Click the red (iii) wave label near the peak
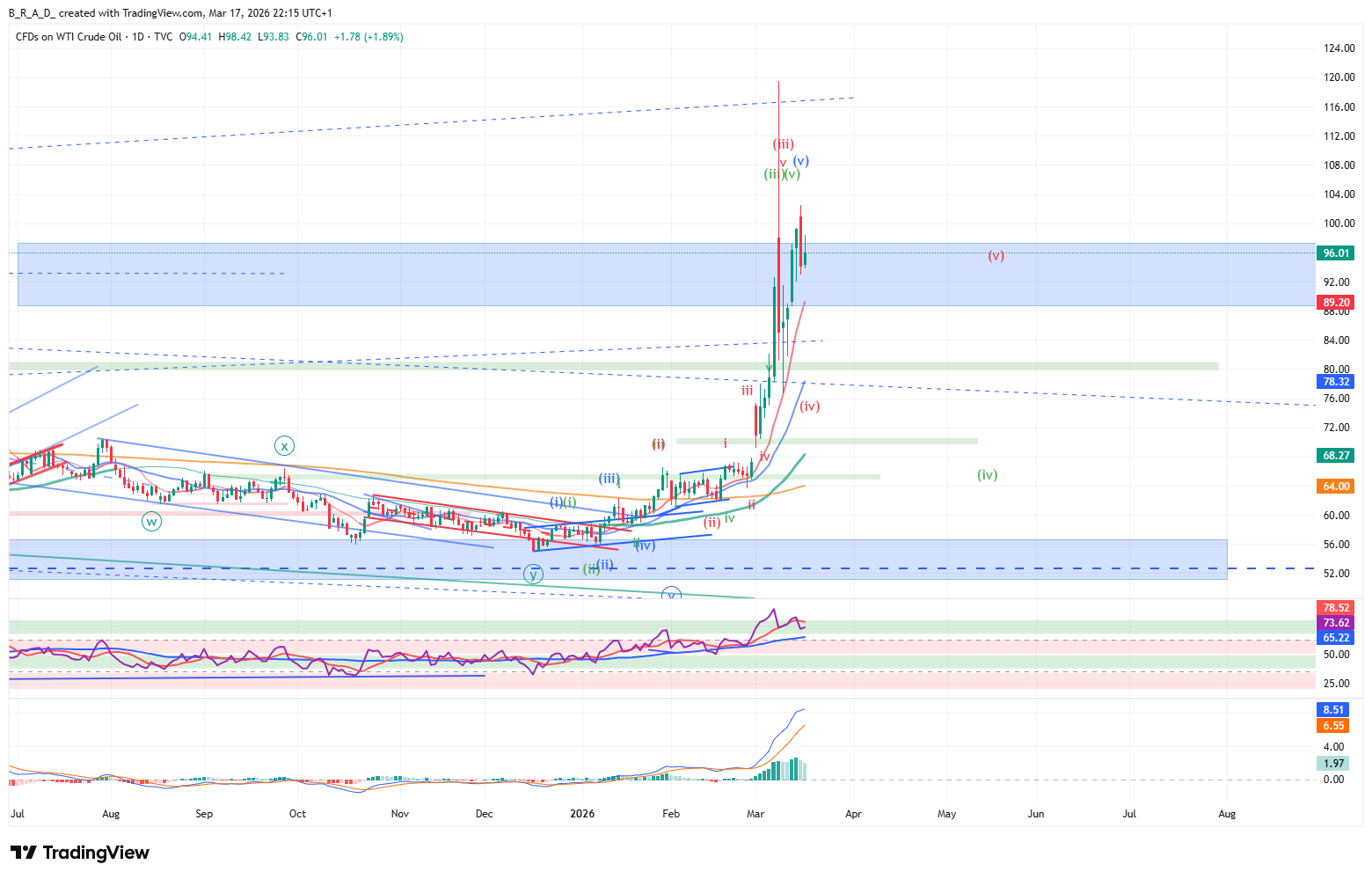1372x879 pixels. [x=783, y=144]
